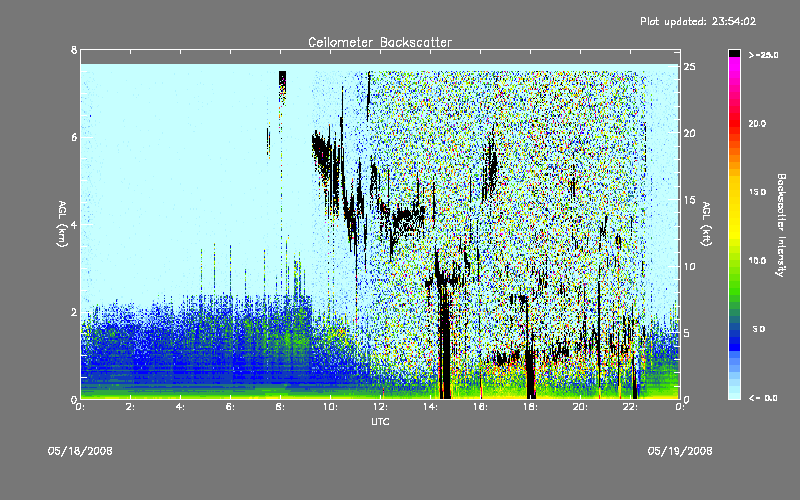Image resolution: width=800 pixels, height=500 pixels.
Task: Click the 8 km tick on the left axis
Action: click(74, 50)
